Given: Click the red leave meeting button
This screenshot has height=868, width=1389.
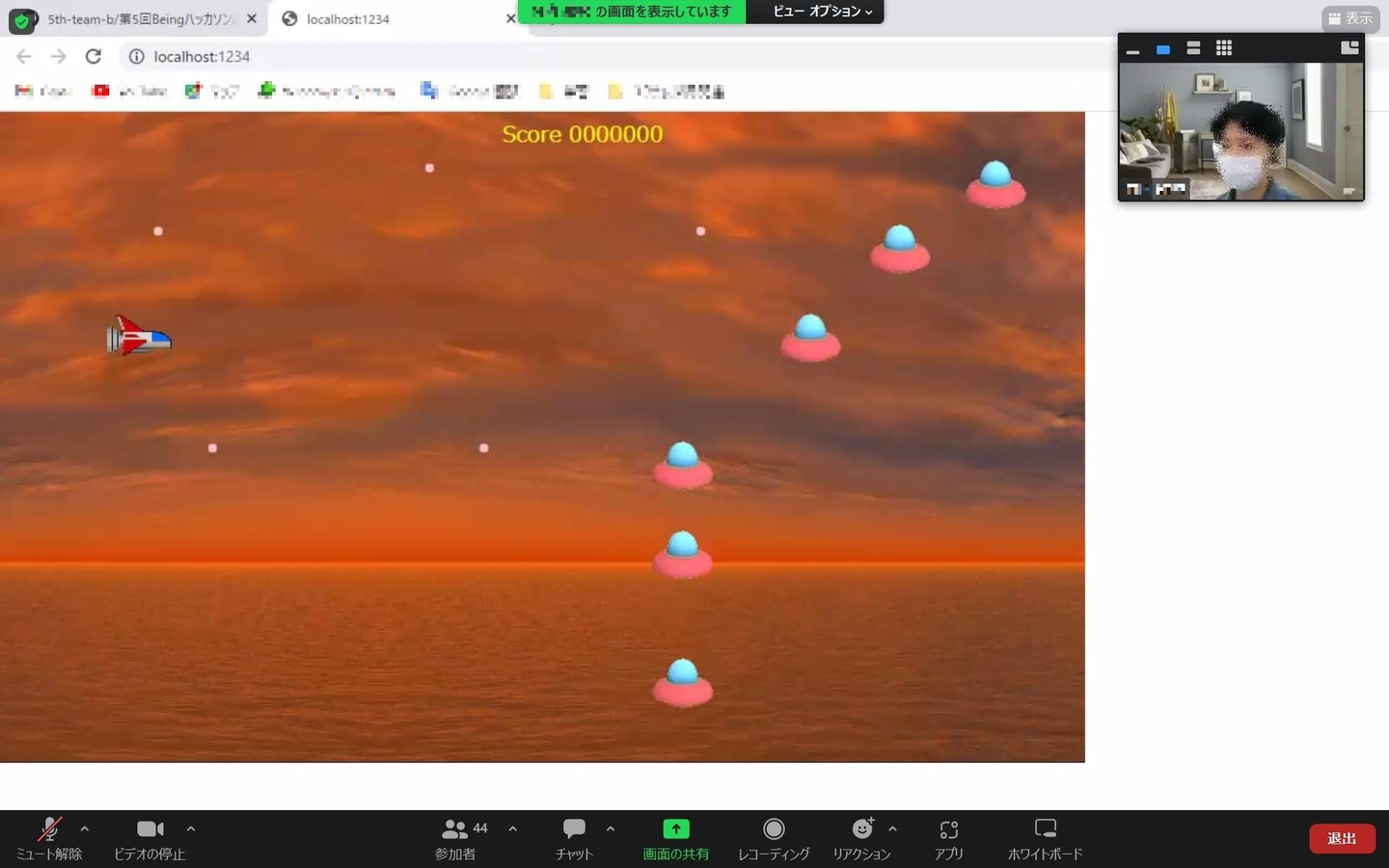Looking at the screenshot, I should [x=1342, y=838].
